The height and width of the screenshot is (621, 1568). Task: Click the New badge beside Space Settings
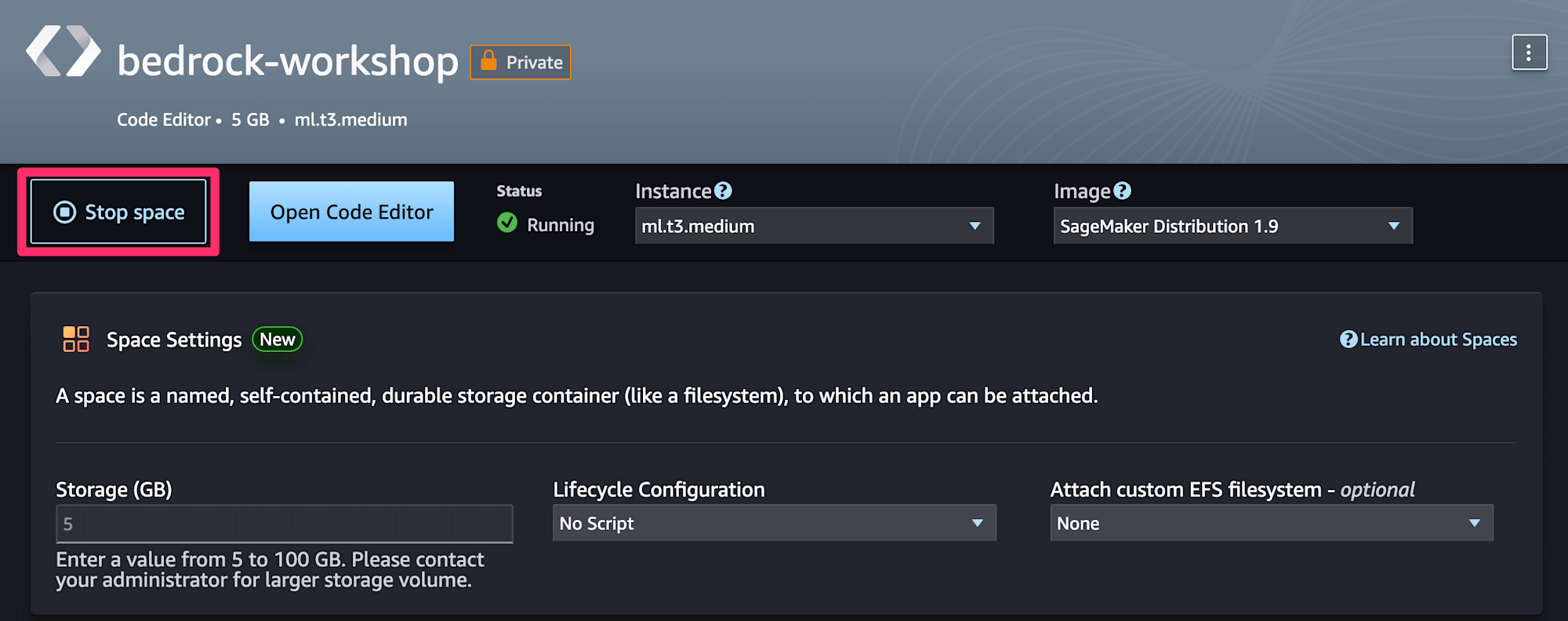278,340
